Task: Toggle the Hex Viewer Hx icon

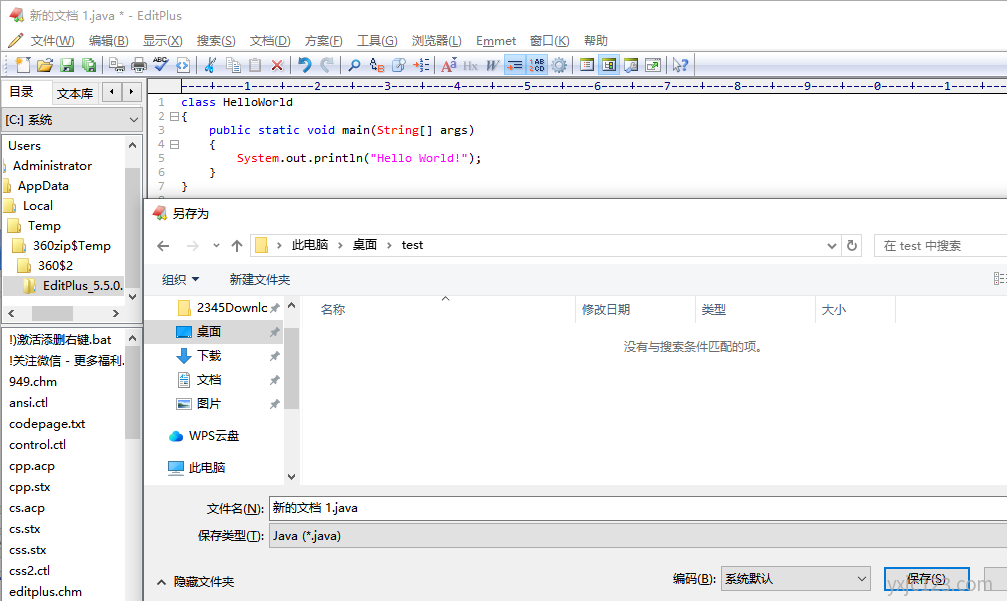Action: [x=470, y=65]
